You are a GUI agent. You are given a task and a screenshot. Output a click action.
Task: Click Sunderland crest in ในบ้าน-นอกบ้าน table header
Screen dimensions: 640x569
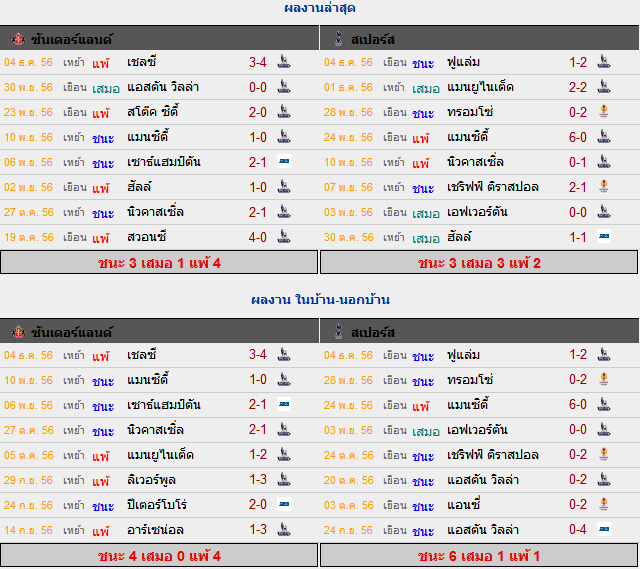tap(18, 332)
